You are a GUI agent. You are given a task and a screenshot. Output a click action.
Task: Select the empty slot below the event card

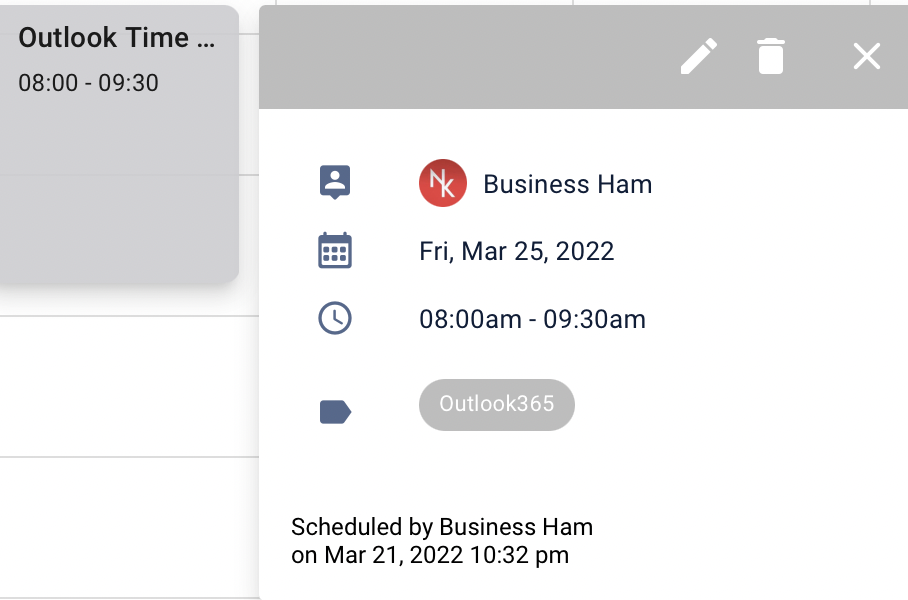pyautogui.click(x=129, y=386)
